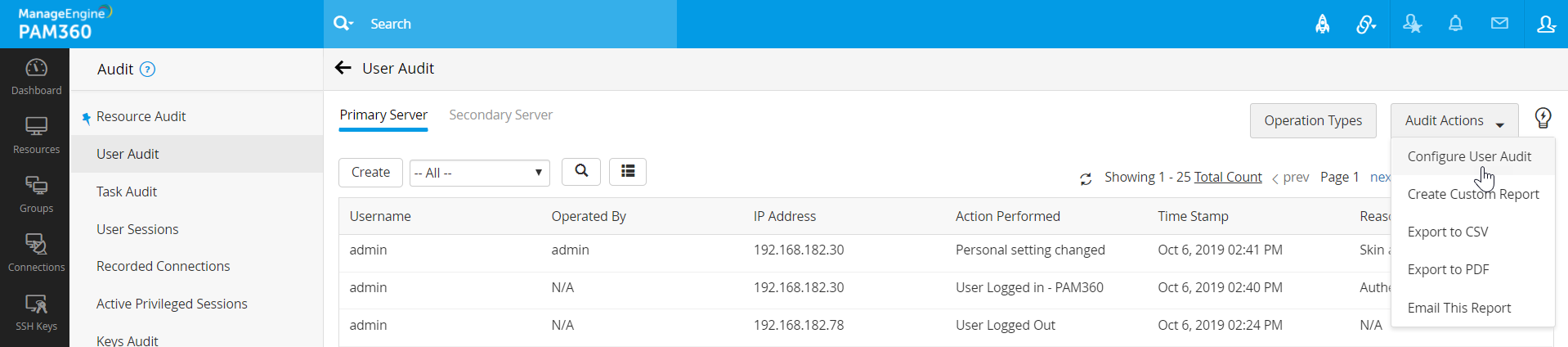Click the 'Oct 6, 2019 02:40 PM' timestamp
This screenshot has height=347, width=1568.
pos(1220,287)
